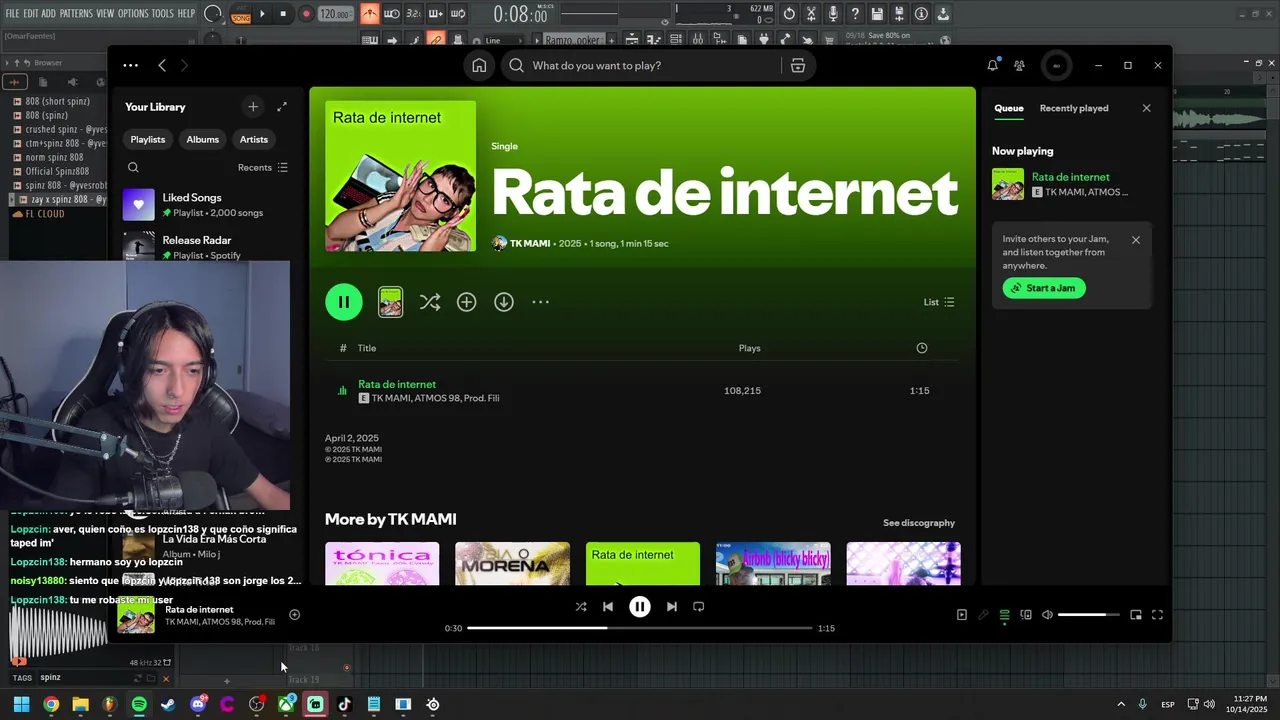Open the Spotify three-dot app menu
This screenshot has width=1280, height=720.
[x=131, y=65]
